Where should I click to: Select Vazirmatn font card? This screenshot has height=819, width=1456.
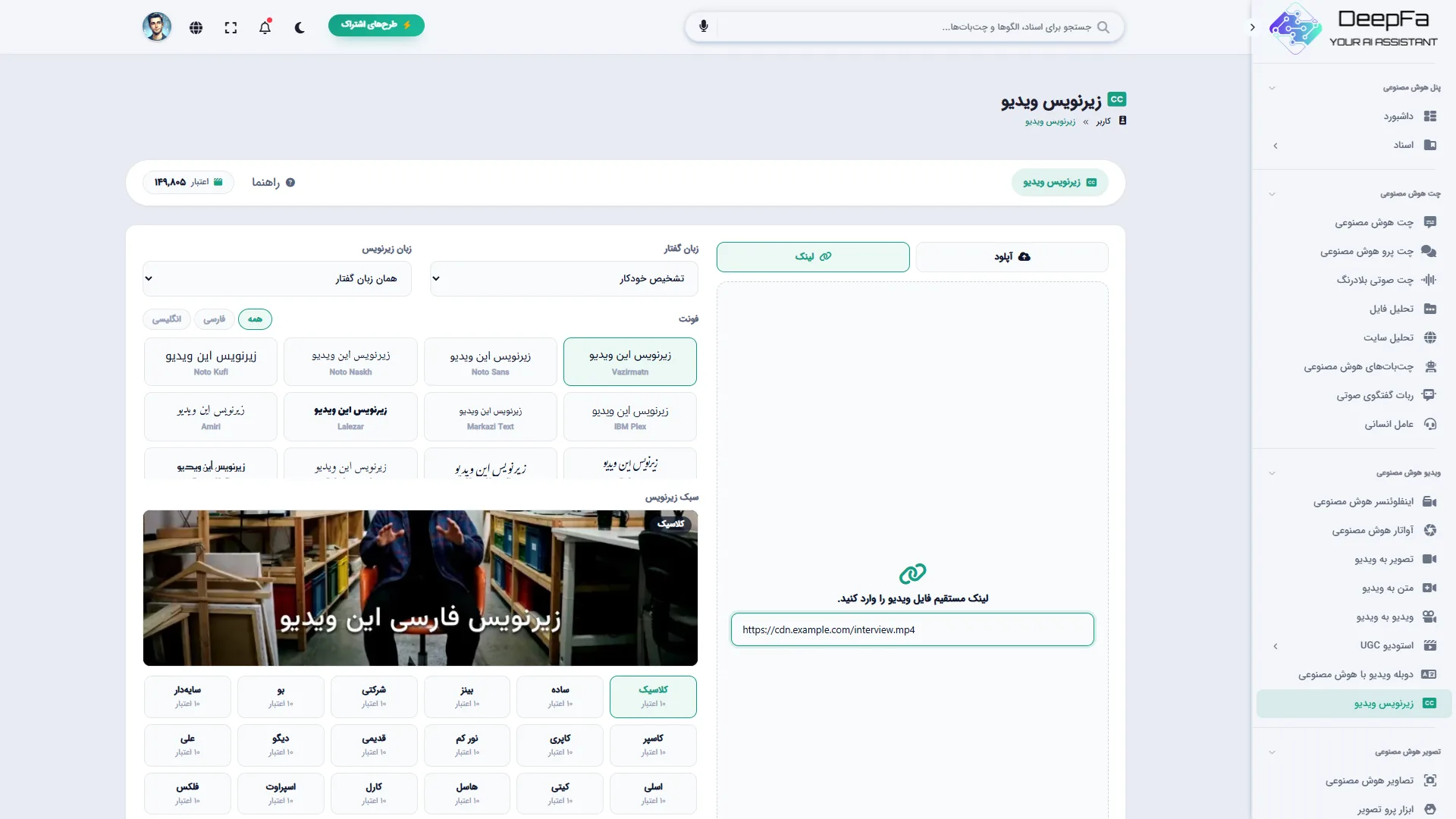coord(630,362)
